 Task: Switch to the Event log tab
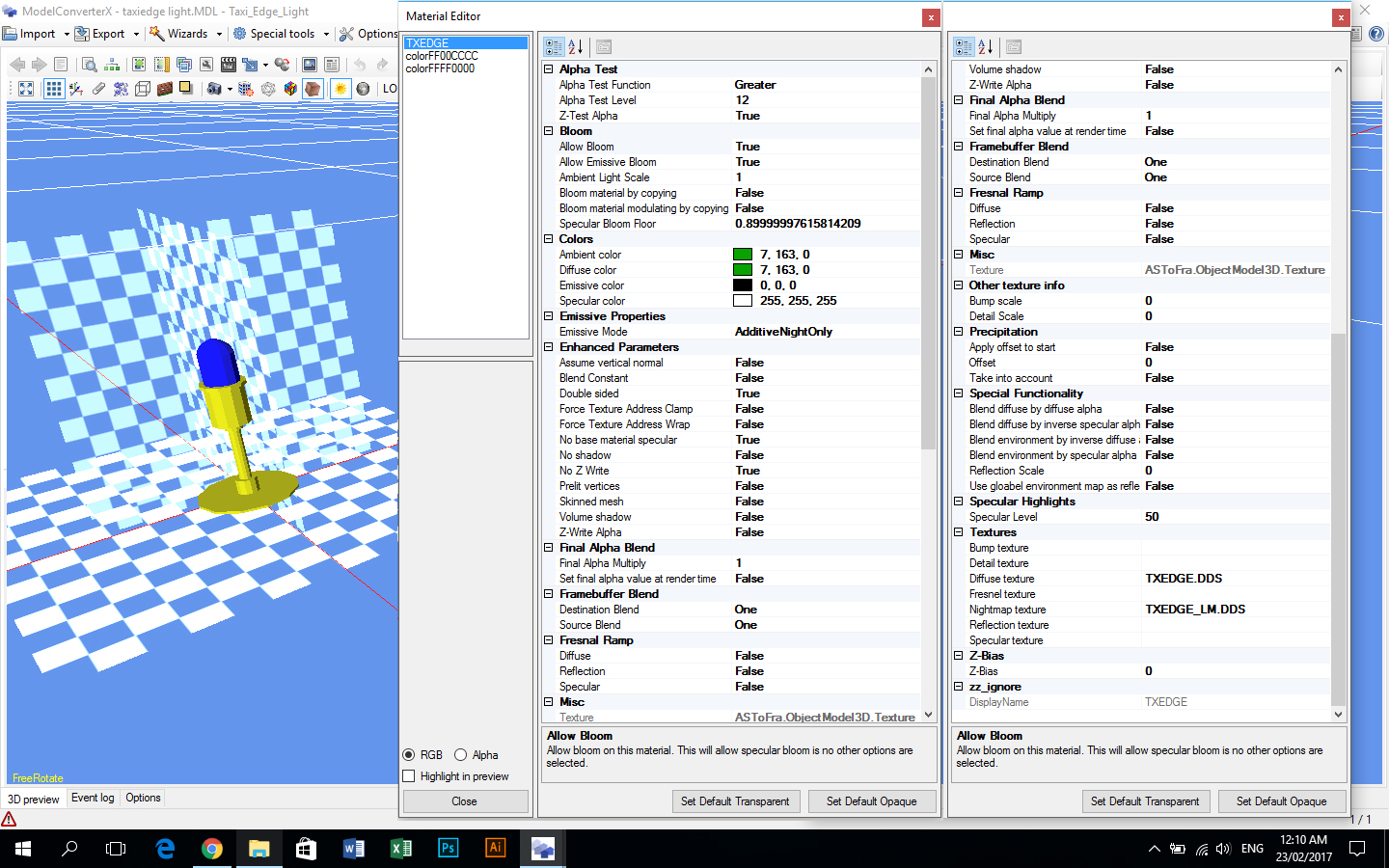[93, 798]
